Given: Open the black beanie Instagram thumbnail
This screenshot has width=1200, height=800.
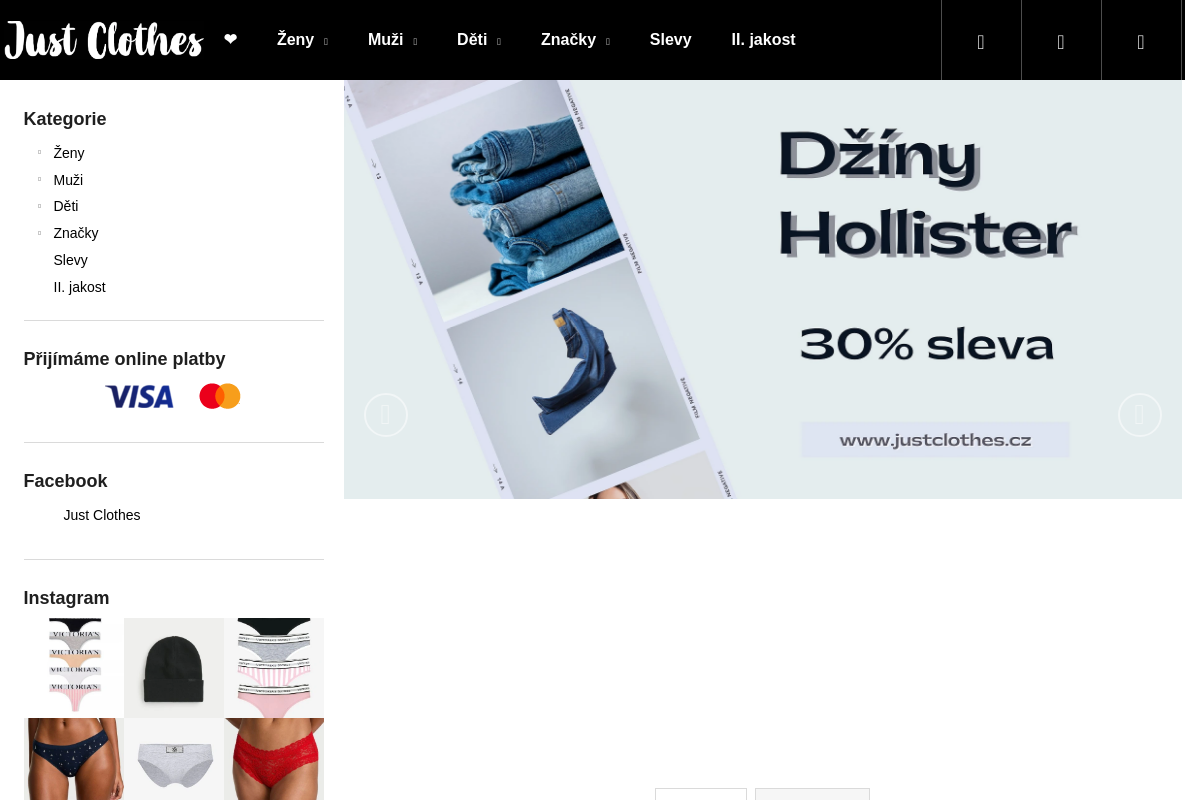Looking at the screenshot, I should tap(174, 667).
